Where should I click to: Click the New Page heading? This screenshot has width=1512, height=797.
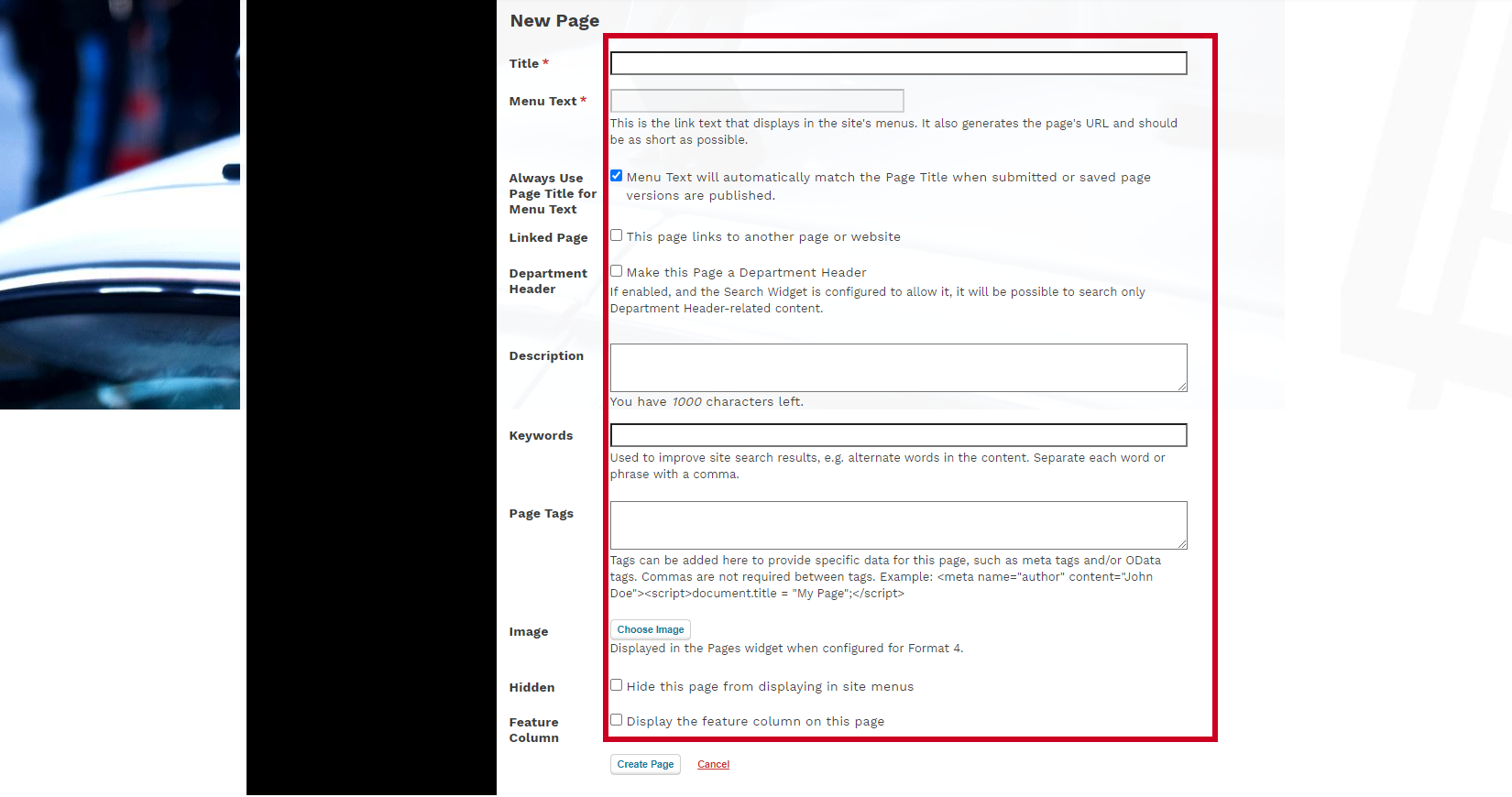click(554, 20)
